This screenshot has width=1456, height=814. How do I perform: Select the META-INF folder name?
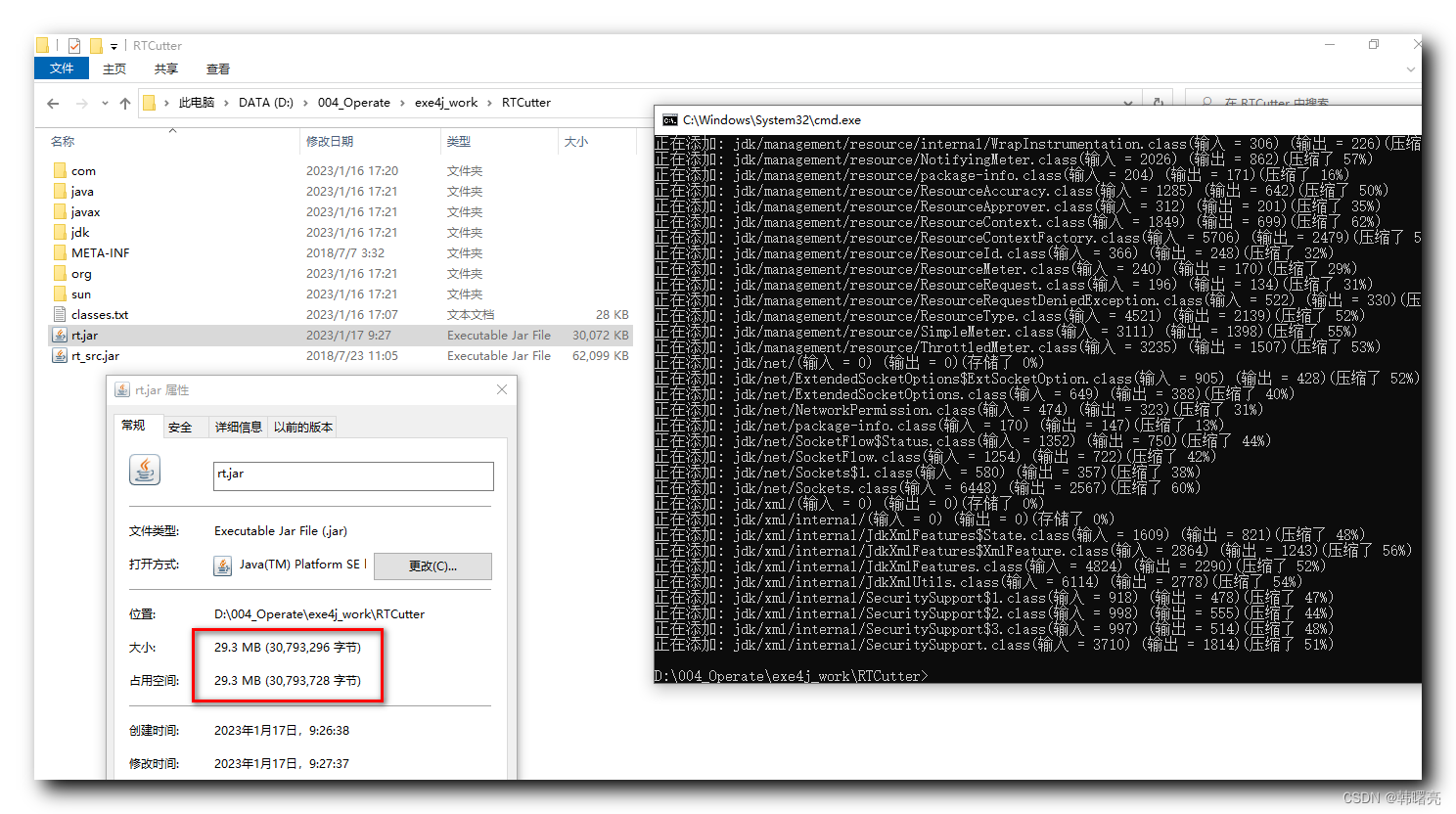coord(101,253)
